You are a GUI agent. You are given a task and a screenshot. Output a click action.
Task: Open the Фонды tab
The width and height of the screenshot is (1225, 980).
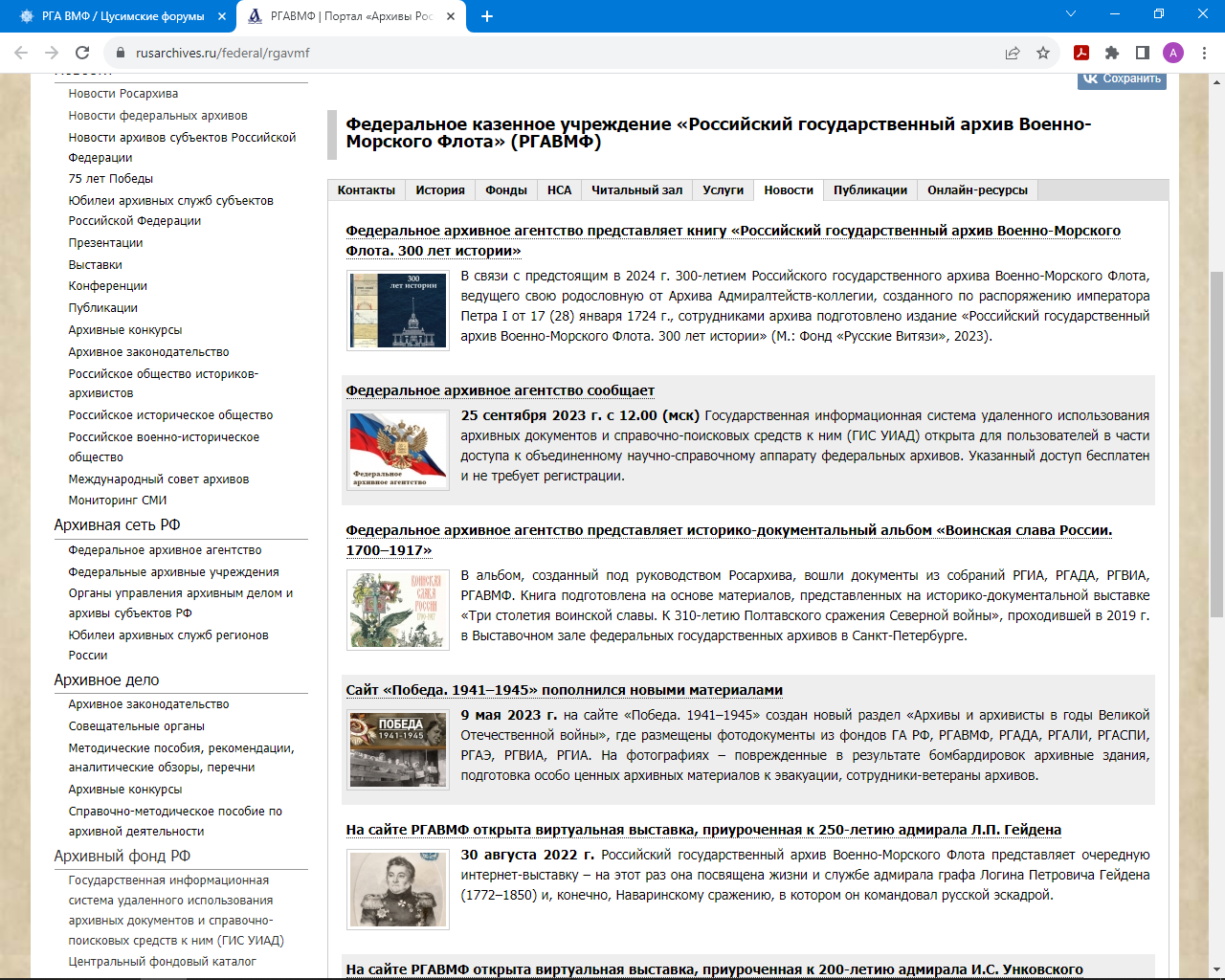click(x=506, y=190)
